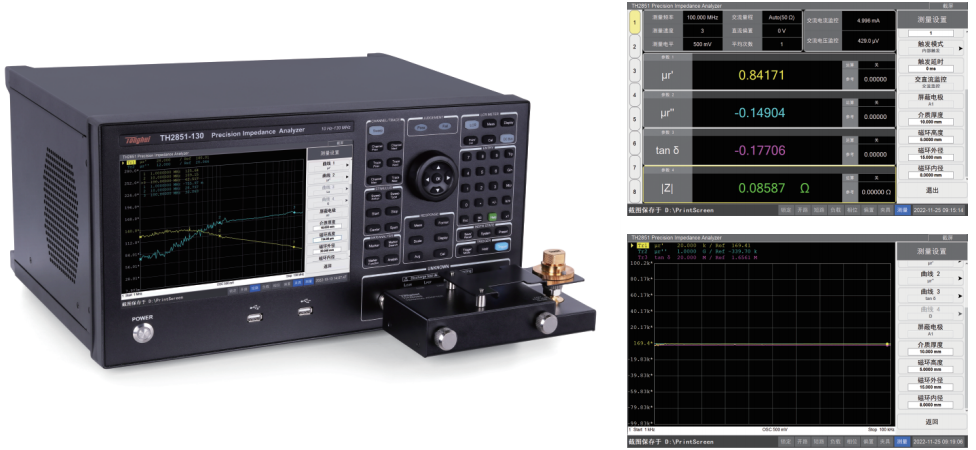Click the 返回 button in bottom screen
Viewport: 976px width, 450px height.
[x=932, y=422]
